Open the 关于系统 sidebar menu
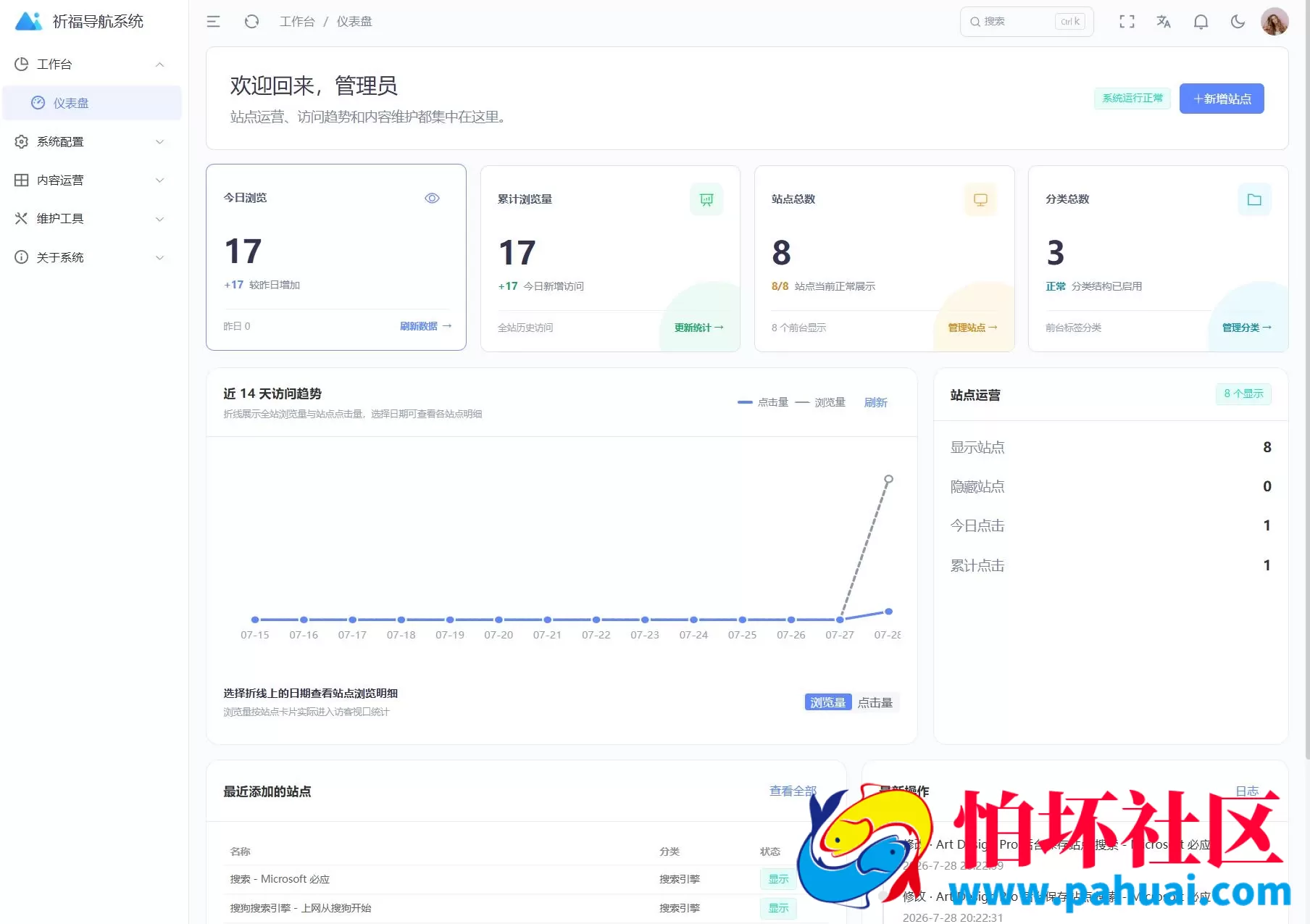Viewport: 1310px width, 924px height. (x=92, y=257)
